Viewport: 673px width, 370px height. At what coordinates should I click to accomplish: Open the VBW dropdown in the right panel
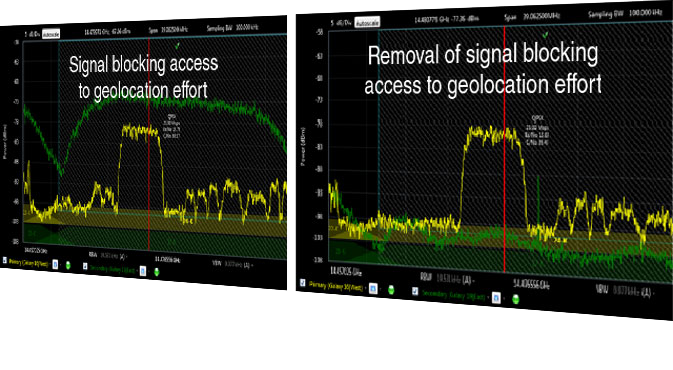click(634, 291)
